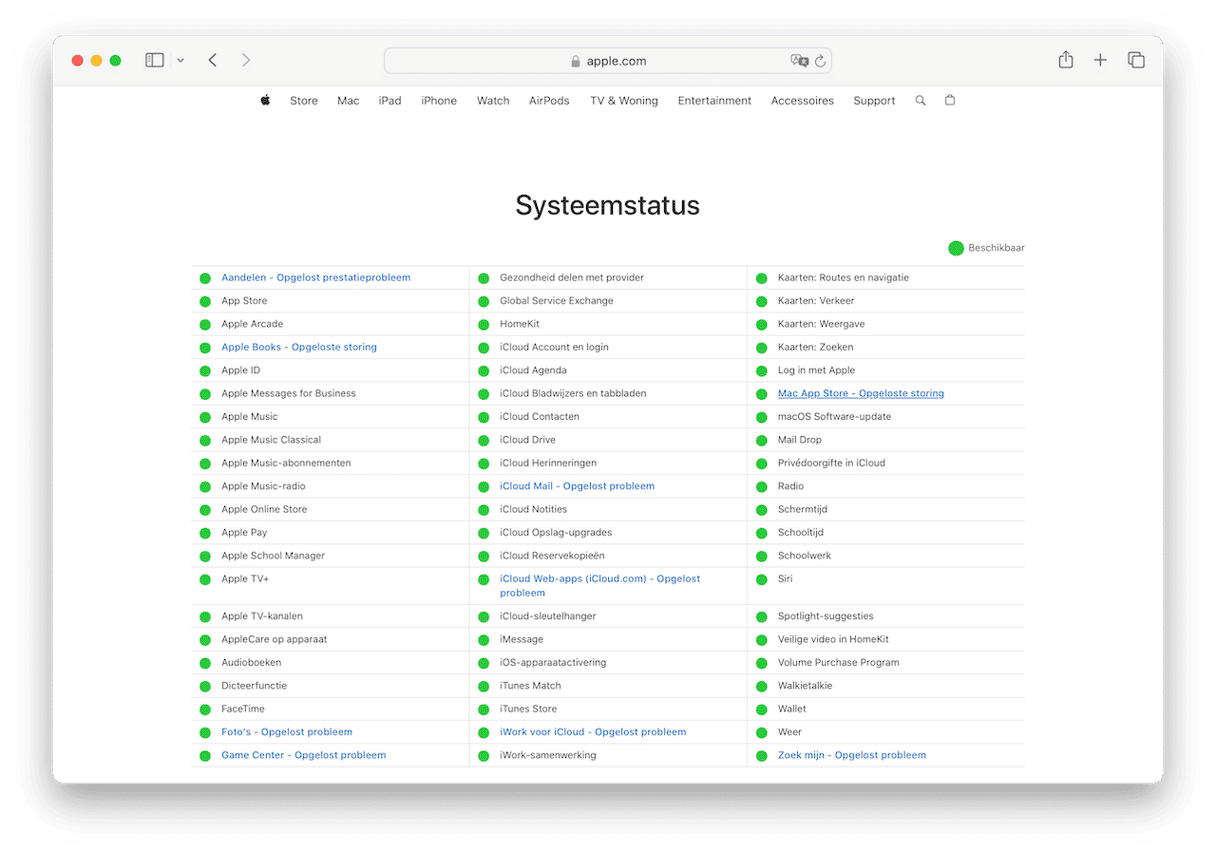Click the Share icon in toolbar
Screen dimensions: 1216x853
pyautogui.click(x=1066, y=60)
